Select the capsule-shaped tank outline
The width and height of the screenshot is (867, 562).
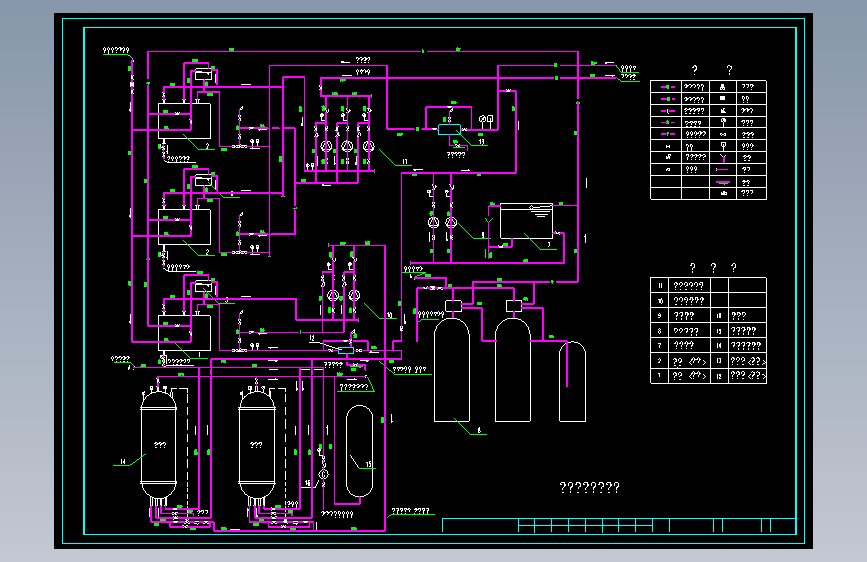(x=359, y=451)
